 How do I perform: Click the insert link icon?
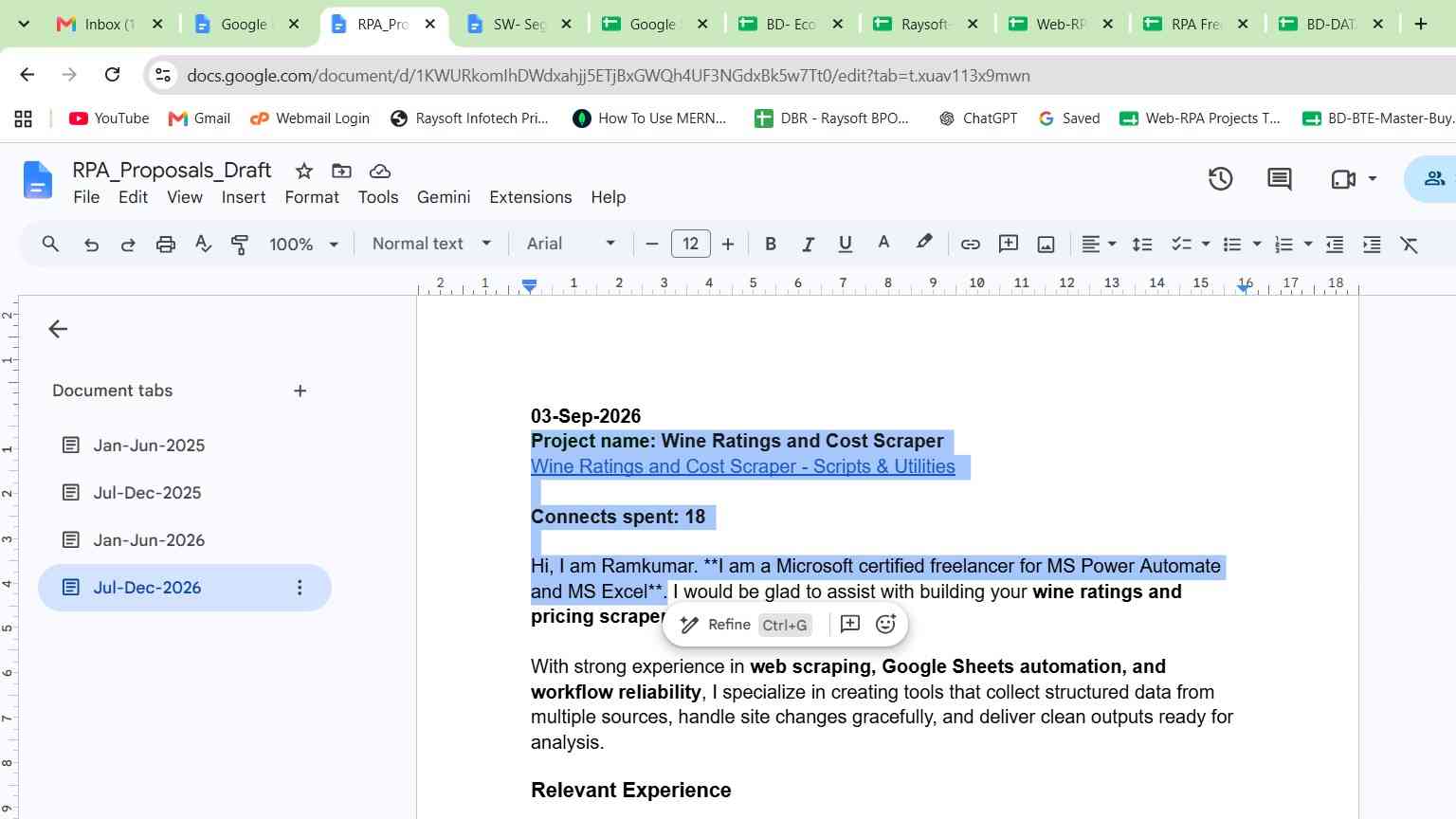point(970,244)
